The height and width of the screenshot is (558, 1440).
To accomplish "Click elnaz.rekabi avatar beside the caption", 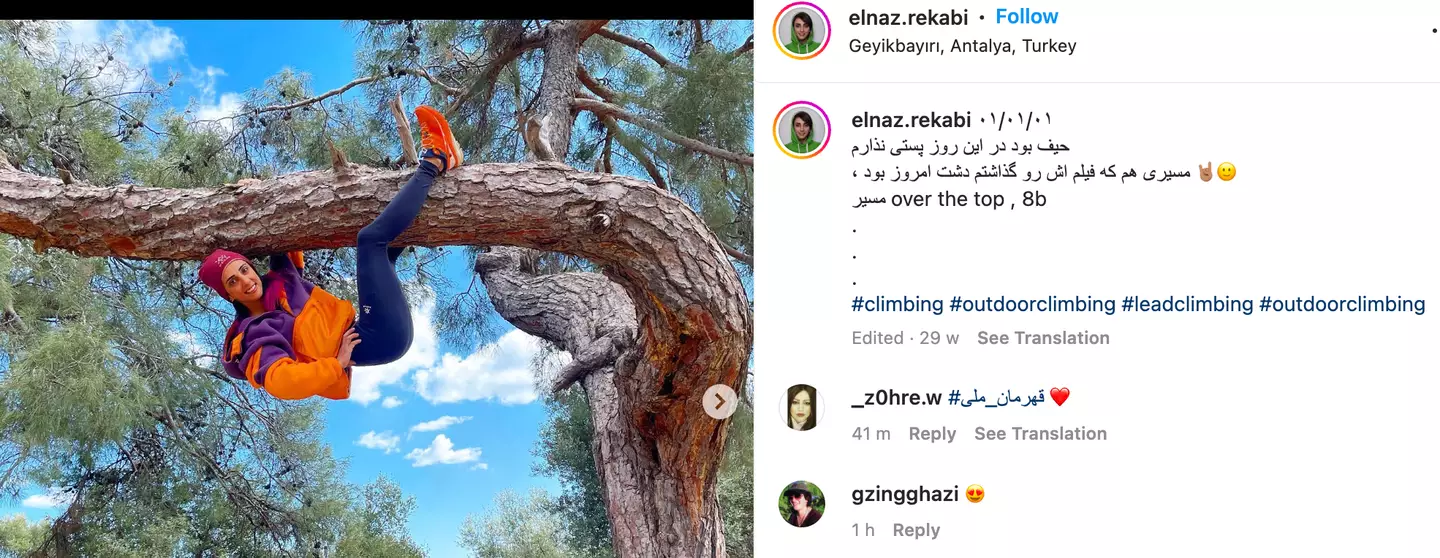I will (802, 130).
